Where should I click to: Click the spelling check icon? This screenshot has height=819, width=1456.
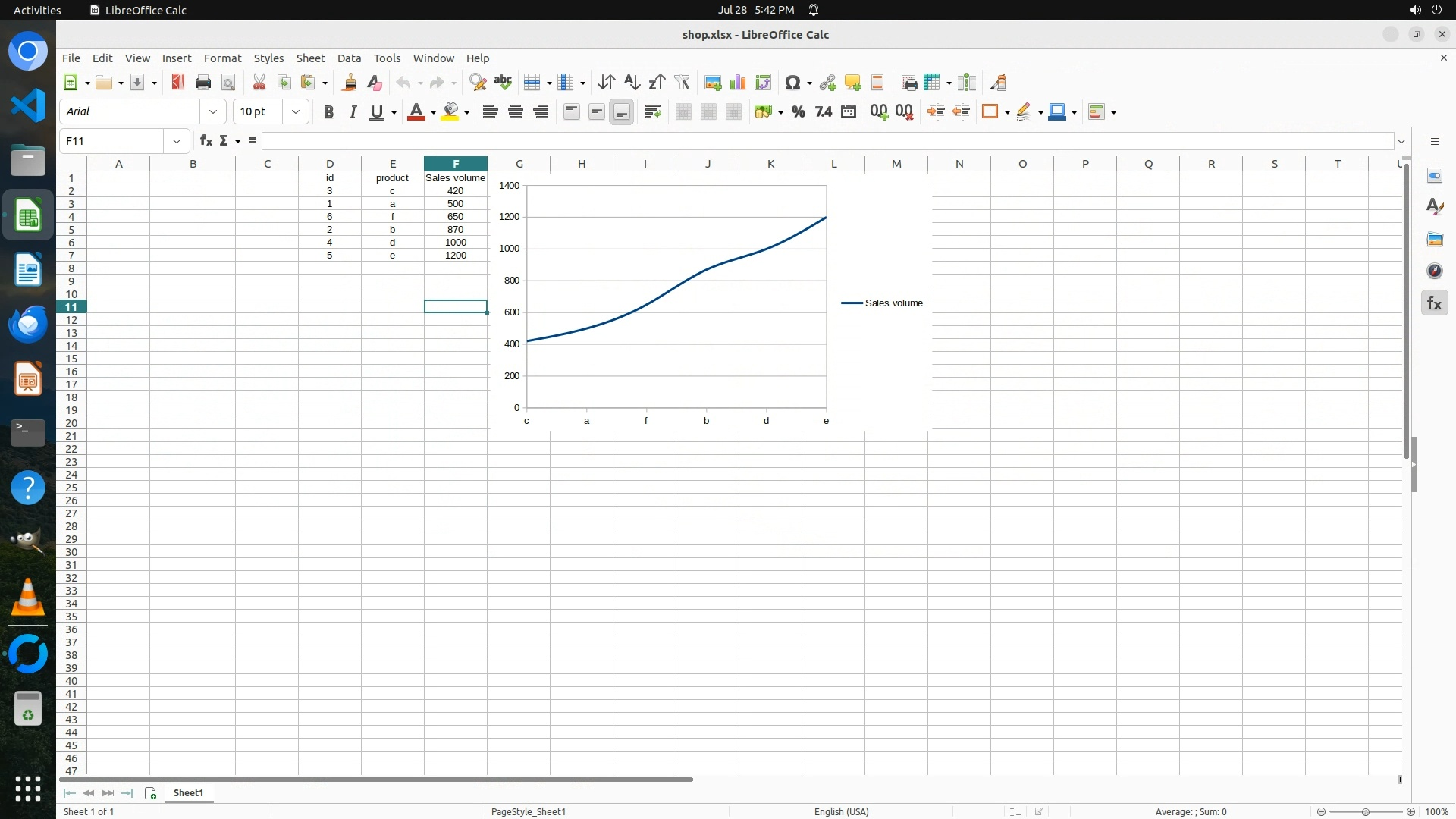[x=503, y=83]
